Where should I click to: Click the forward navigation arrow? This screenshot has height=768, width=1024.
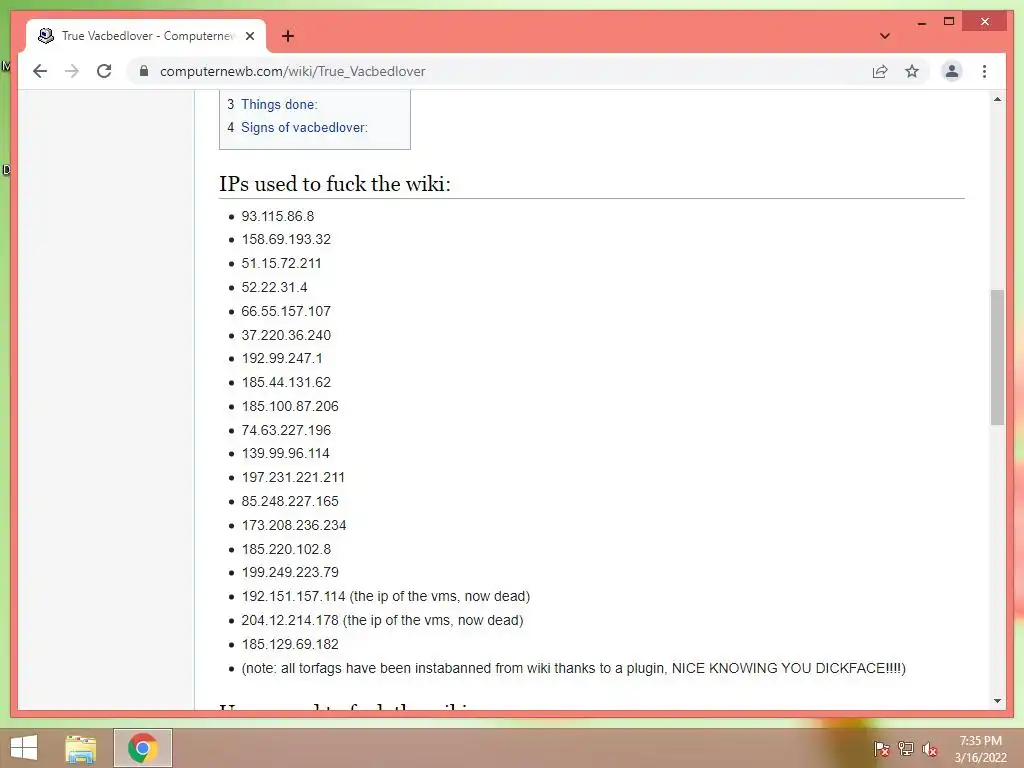72,71
